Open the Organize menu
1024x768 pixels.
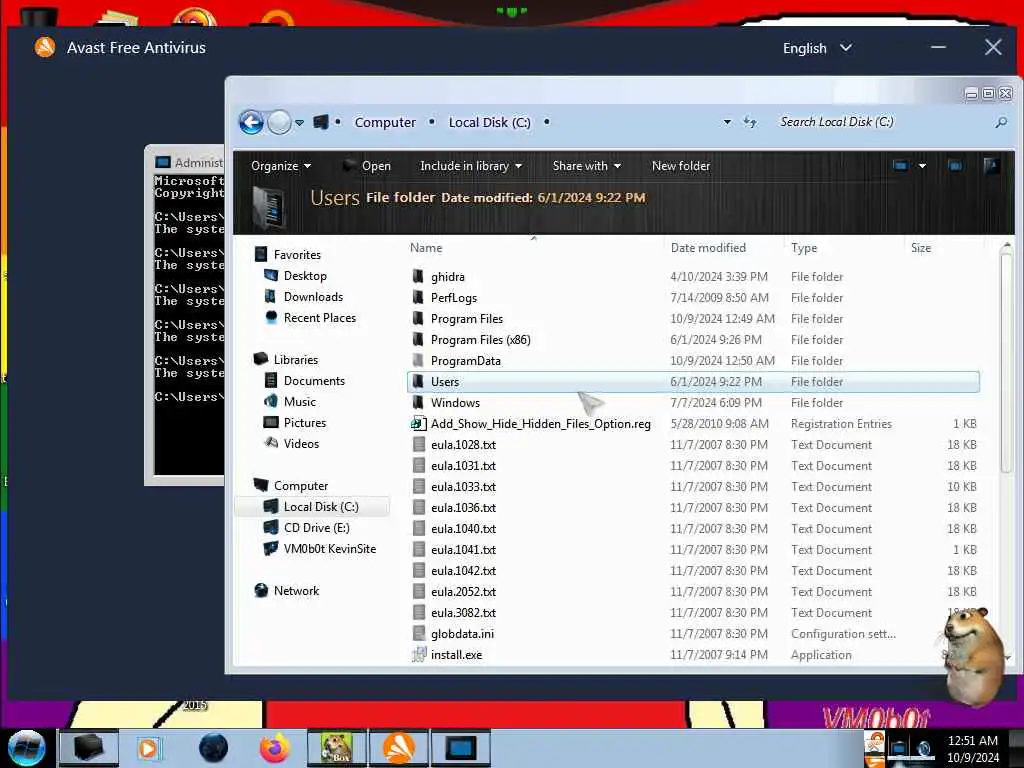pos(281,166)
